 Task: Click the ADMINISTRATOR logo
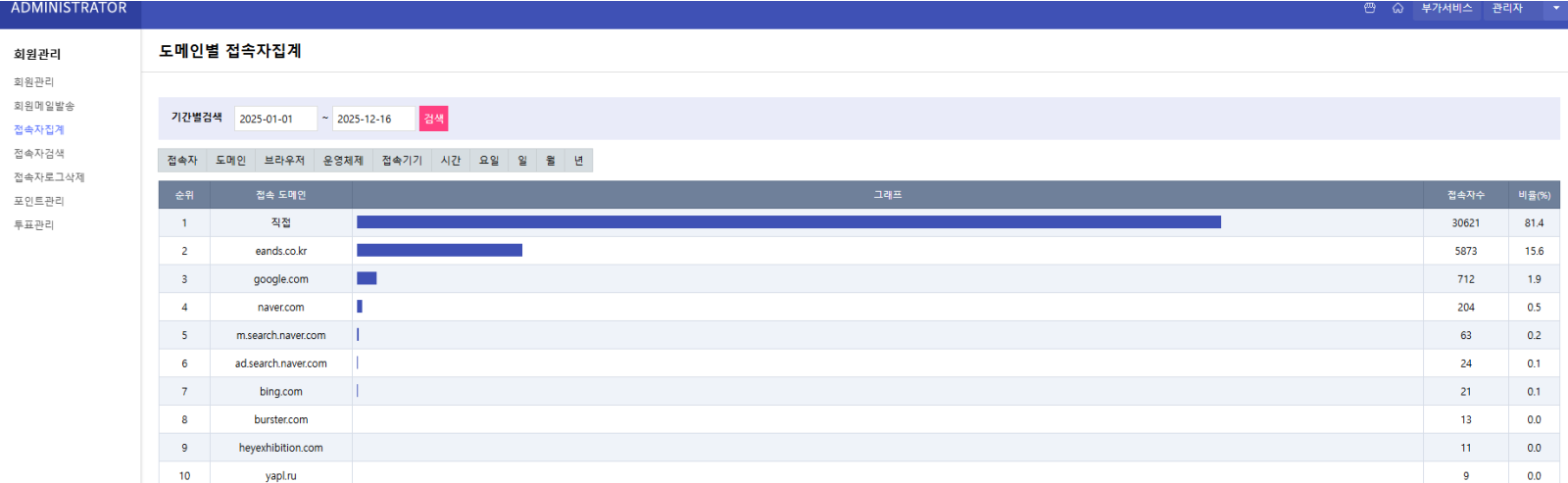(69, 8)
